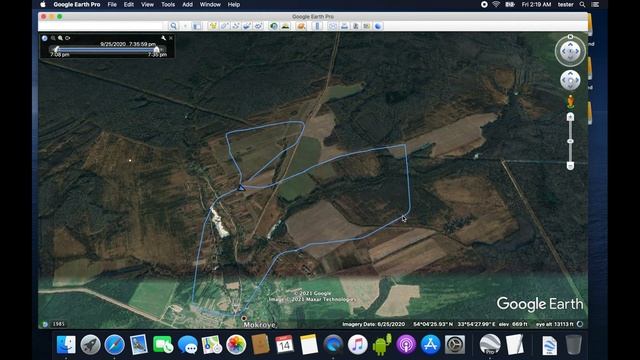
Task: Open Finder from the Dock
Action: [66, 345]
